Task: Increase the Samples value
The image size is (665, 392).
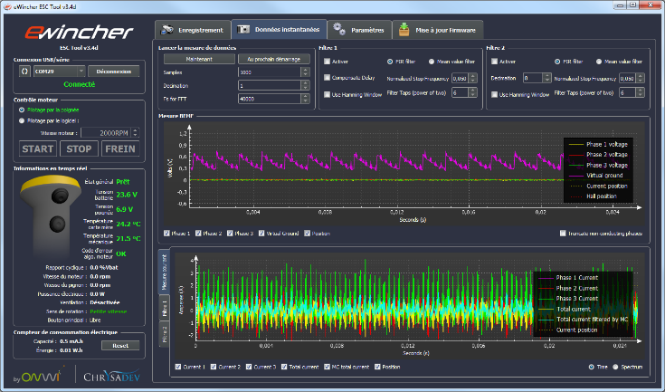Action: click(305, 70)
